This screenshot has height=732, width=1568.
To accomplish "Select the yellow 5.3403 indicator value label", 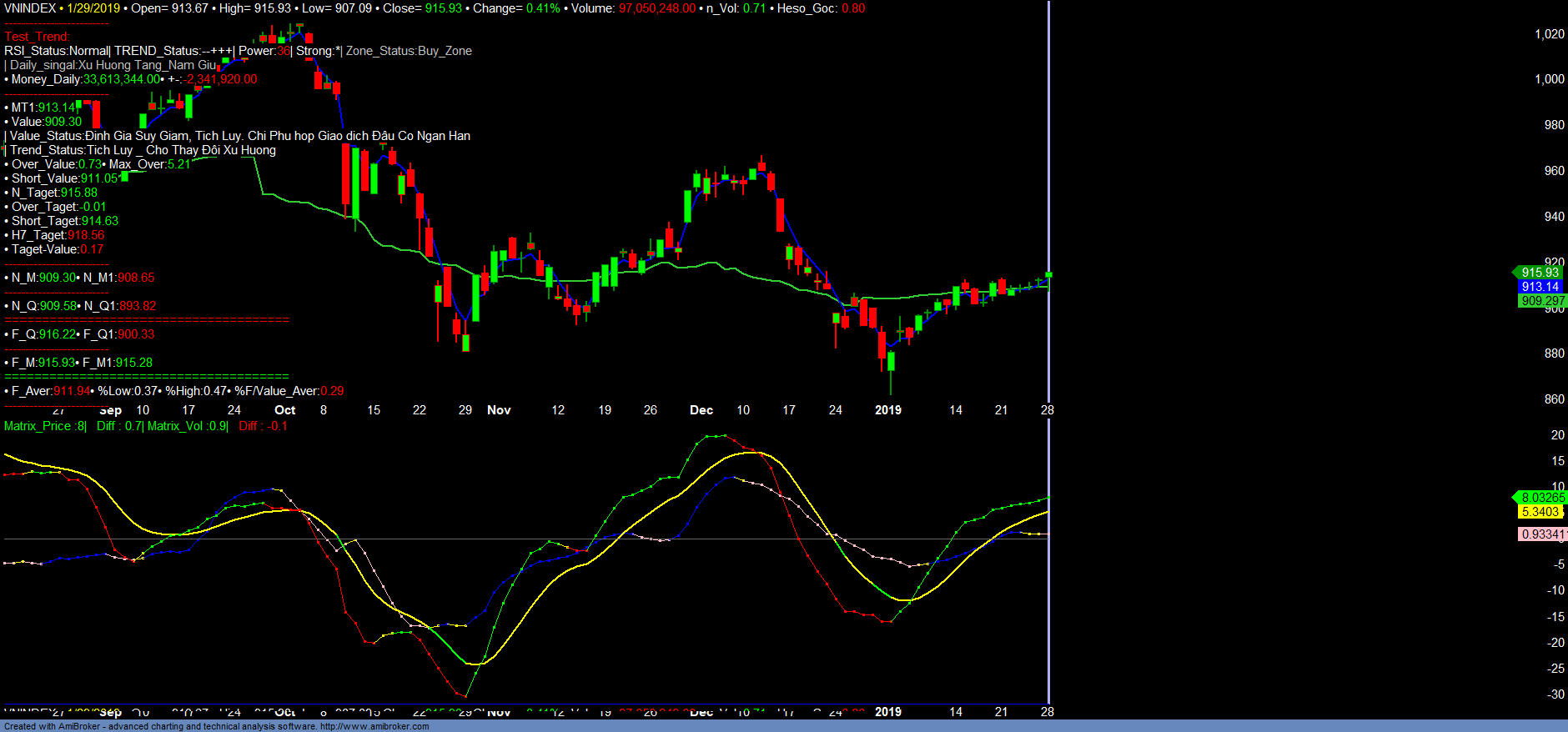I will click(x=1540, y=512).
